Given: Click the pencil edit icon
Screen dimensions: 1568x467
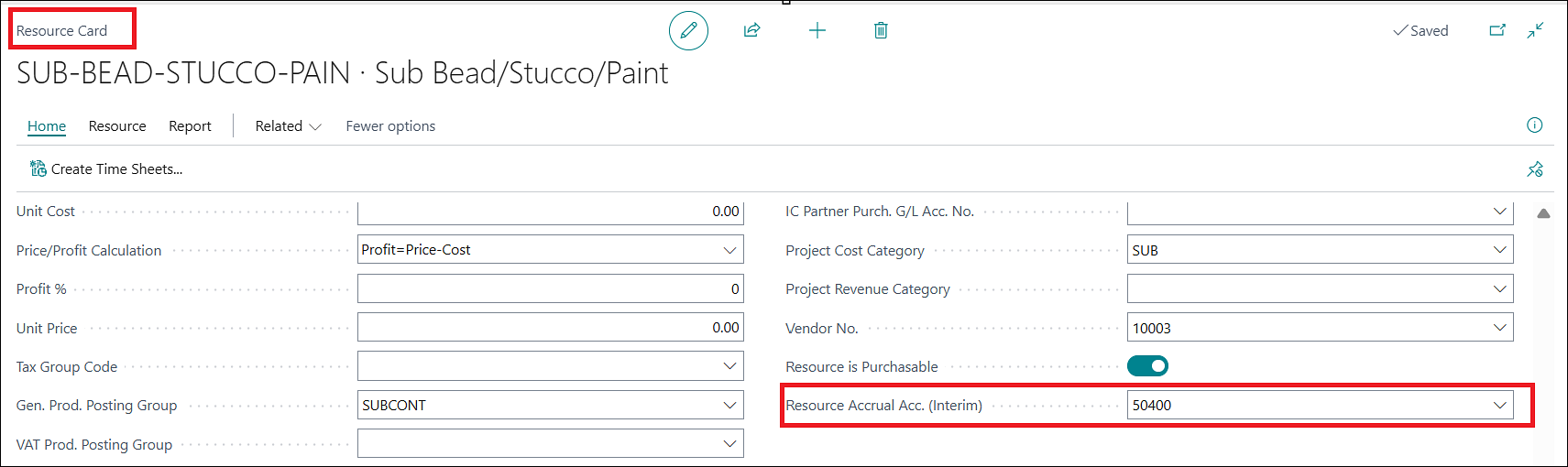Looking at the screenshot, I should [x=688, y=30].
